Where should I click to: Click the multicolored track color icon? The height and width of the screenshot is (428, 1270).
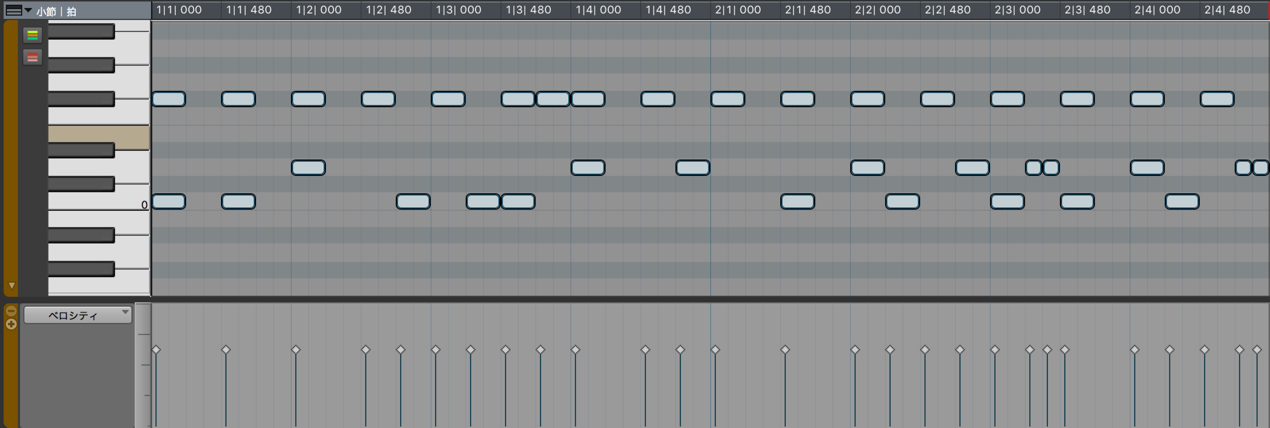click(32, 35)
